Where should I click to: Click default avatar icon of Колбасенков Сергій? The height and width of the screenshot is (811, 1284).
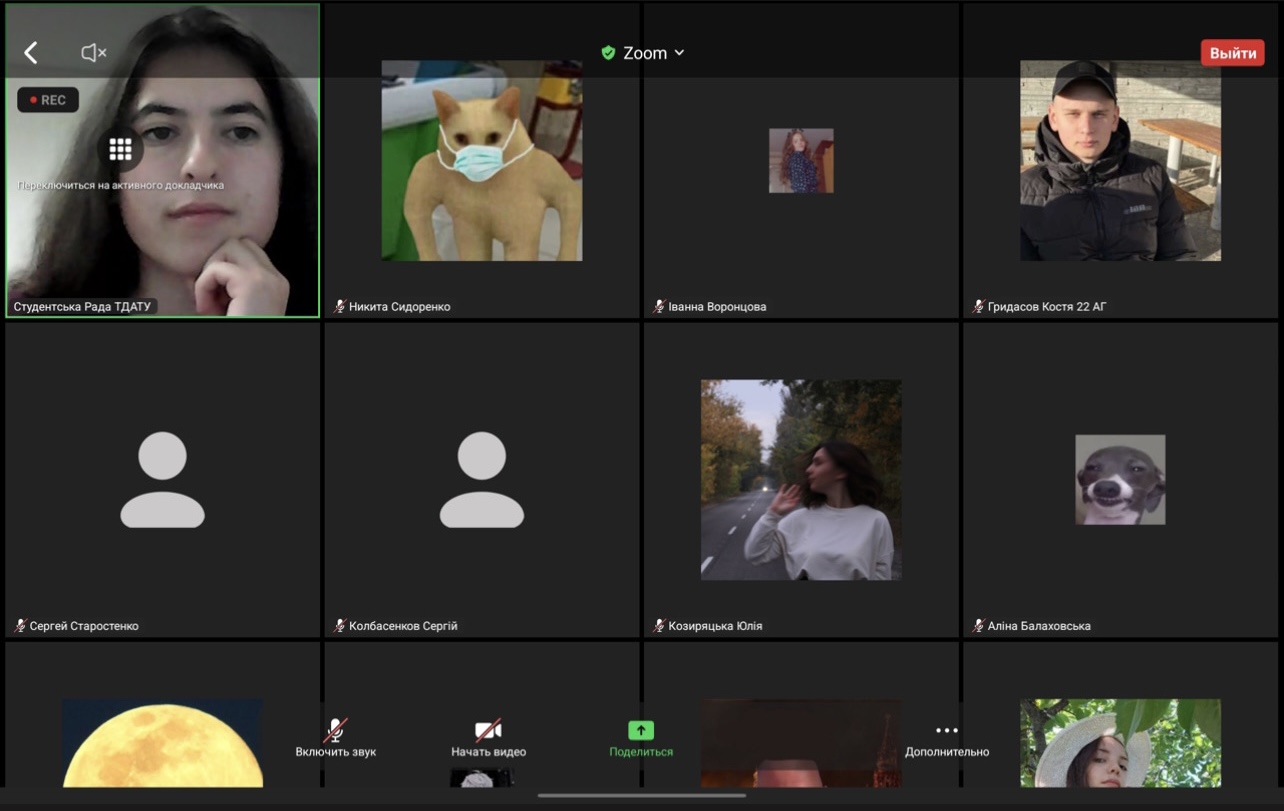482,480
